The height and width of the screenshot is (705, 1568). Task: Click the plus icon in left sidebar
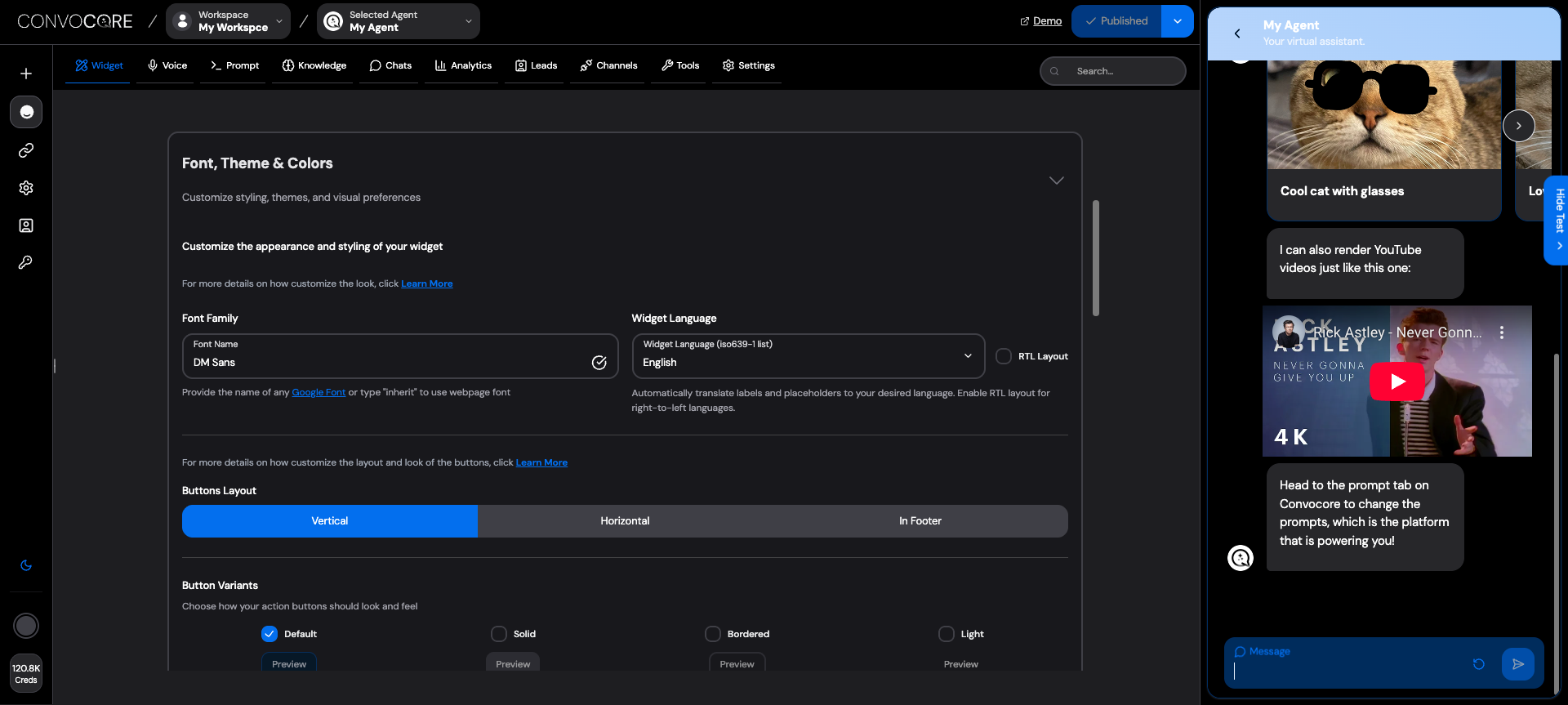coord(26,74)
